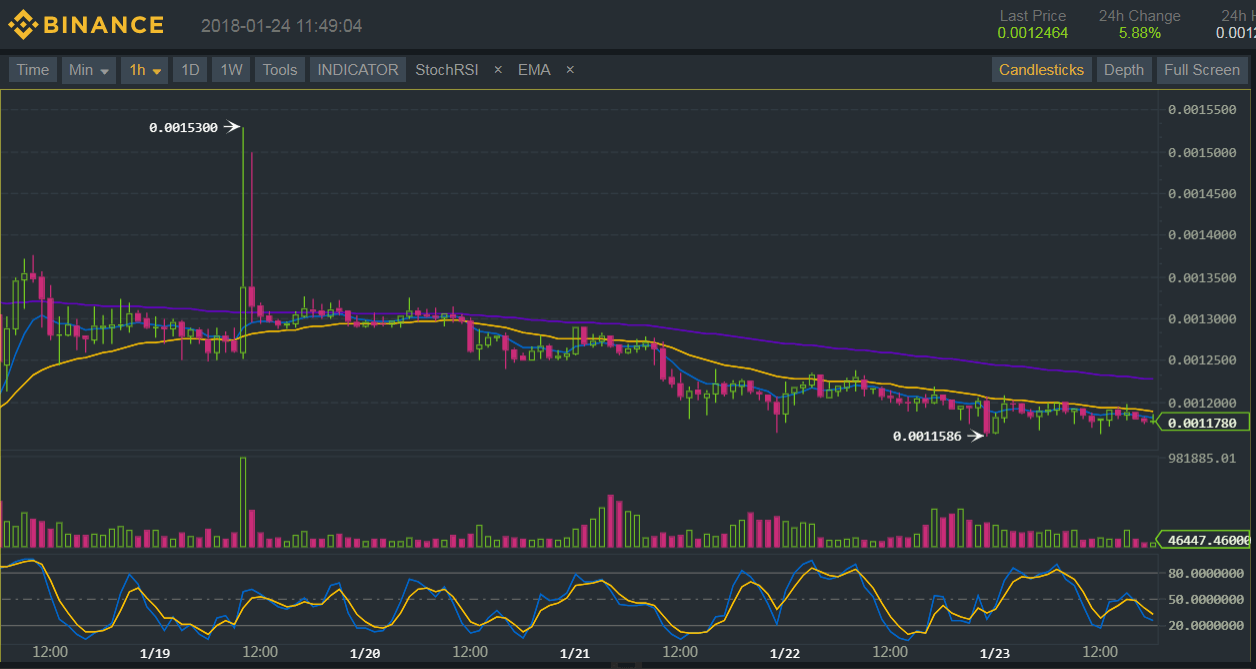Switch to the 1W interval

(231, 70)
